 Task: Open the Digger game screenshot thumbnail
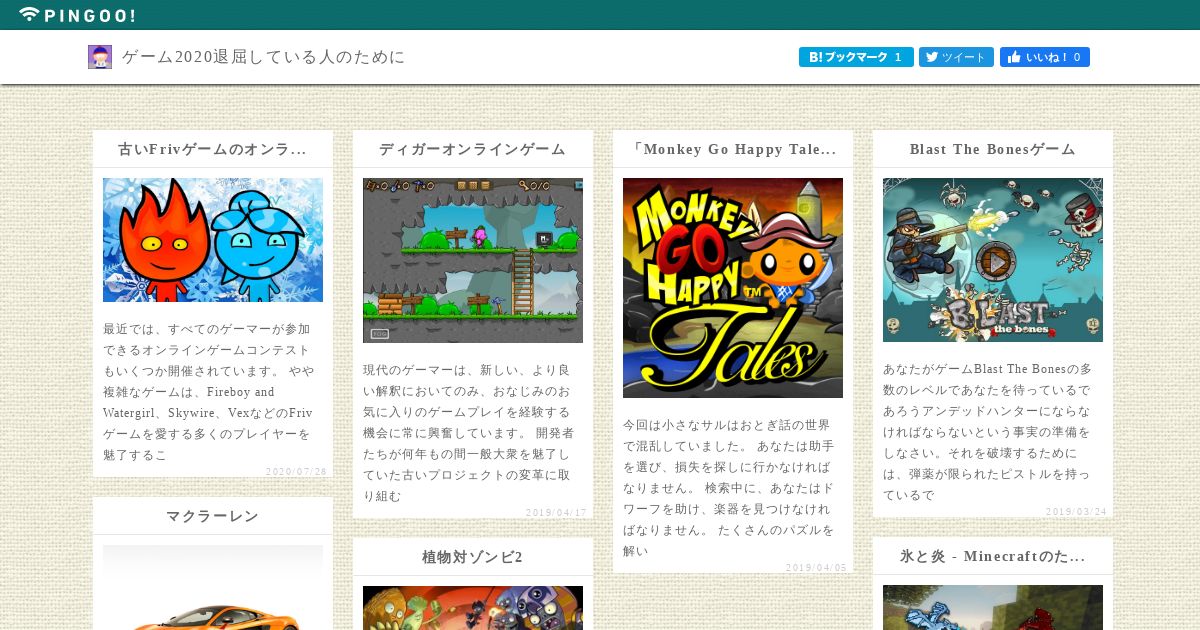(473, 260)
